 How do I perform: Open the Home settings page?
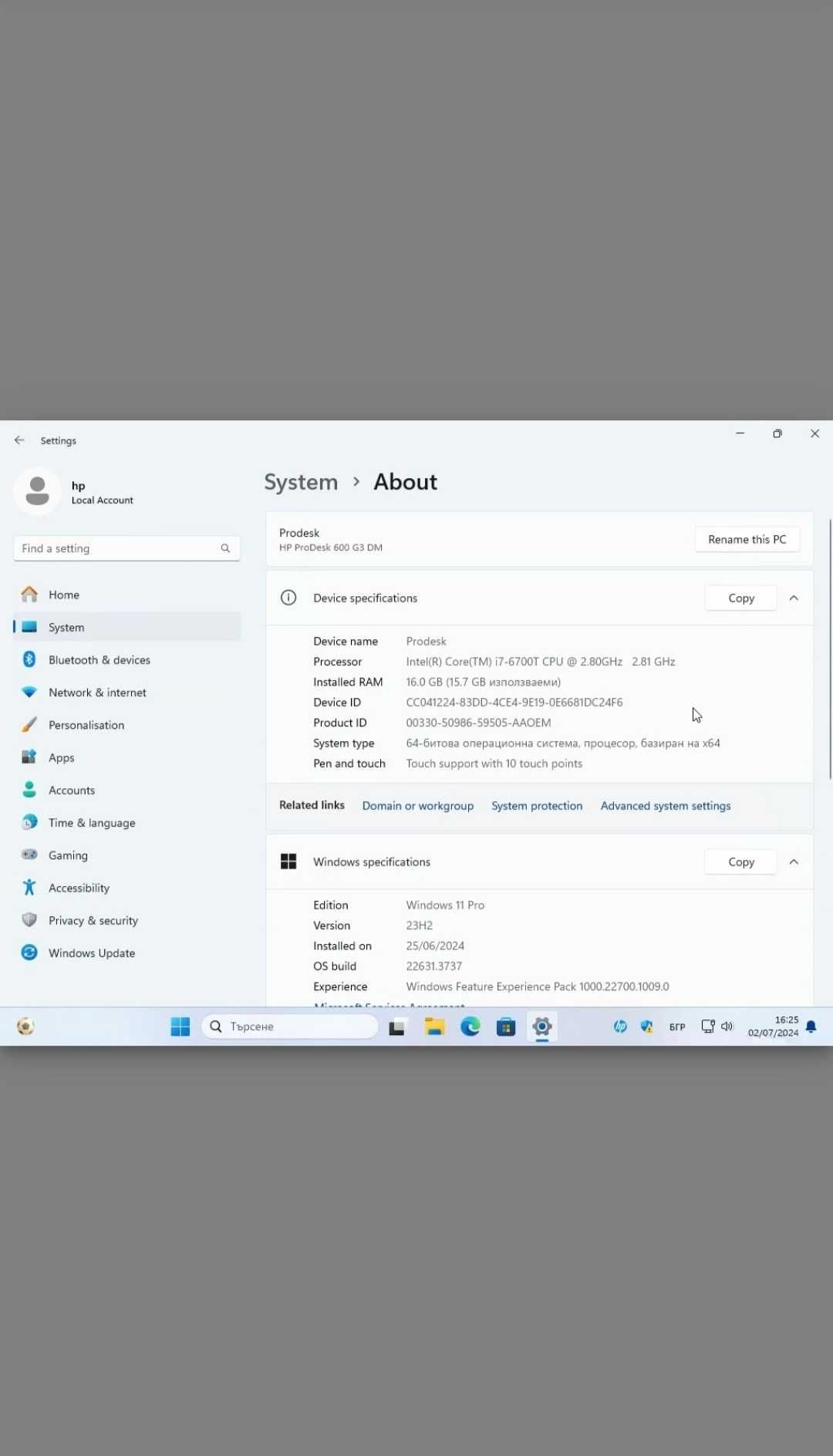coord(127,595)
